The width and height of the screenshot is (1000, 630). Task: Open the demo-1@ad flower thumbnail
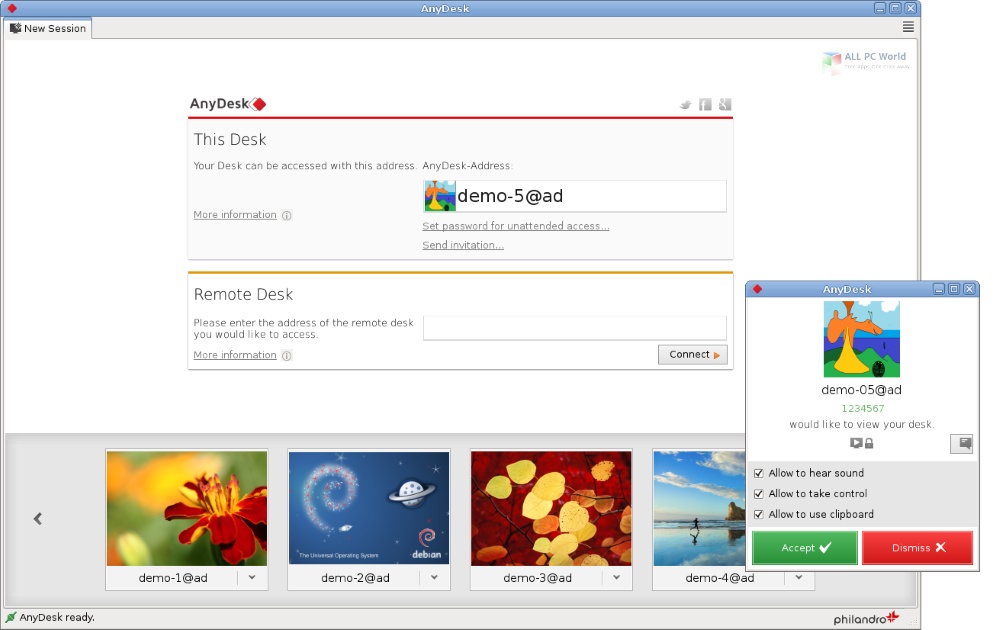[x=187, y=508]
